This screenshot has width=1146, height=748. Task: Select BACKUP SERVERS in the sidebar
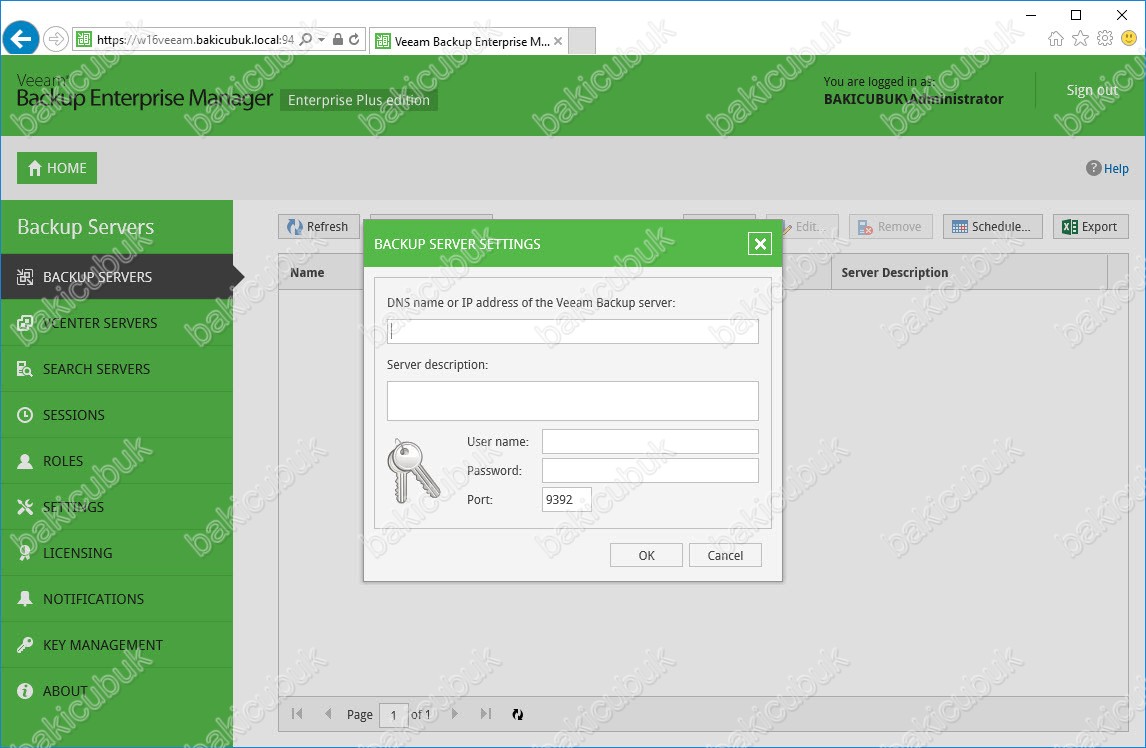(x=117, y=276)
